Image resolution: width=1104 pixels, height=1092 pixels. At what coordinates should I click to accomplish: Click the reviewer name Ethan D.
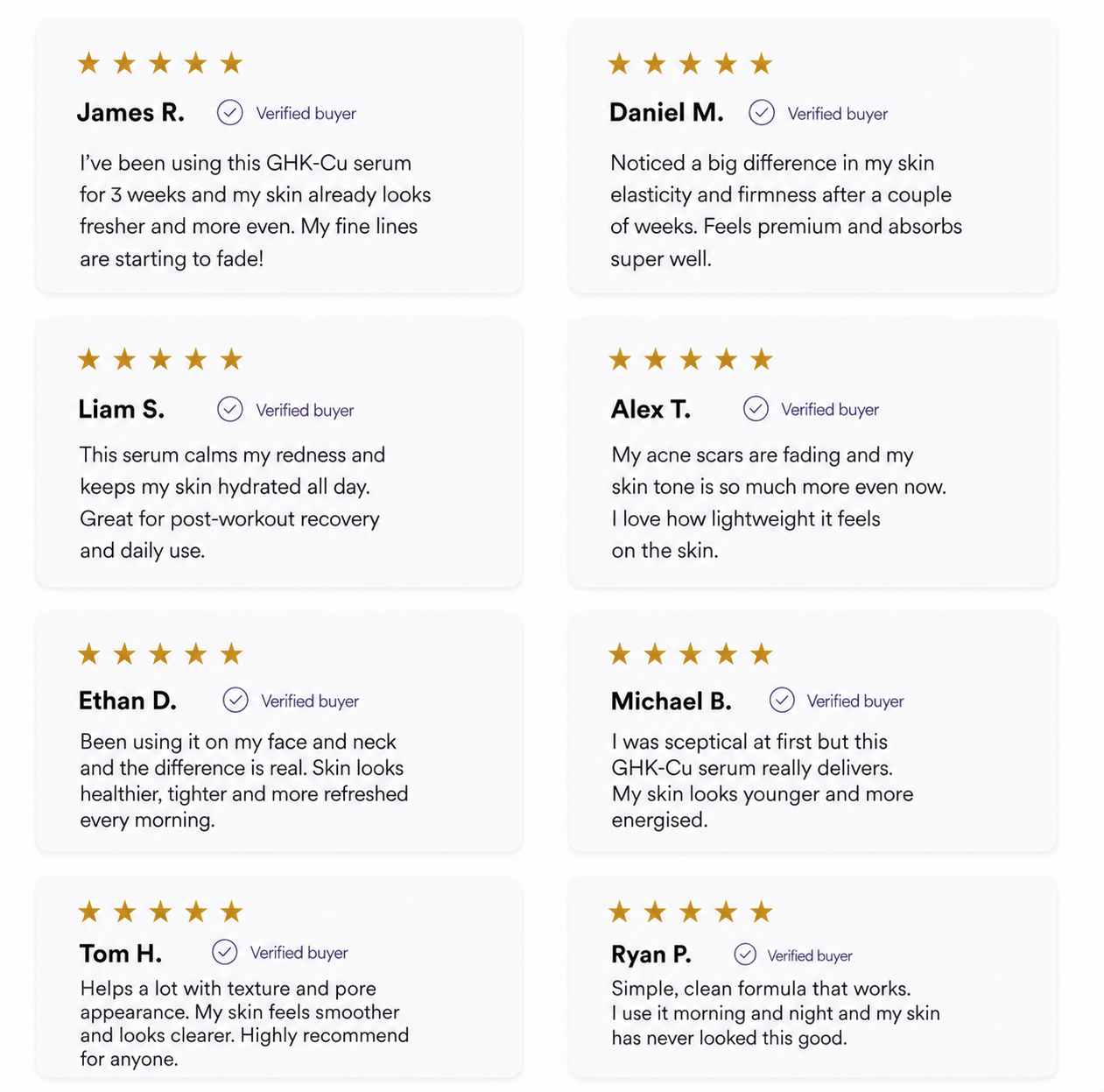128,701
